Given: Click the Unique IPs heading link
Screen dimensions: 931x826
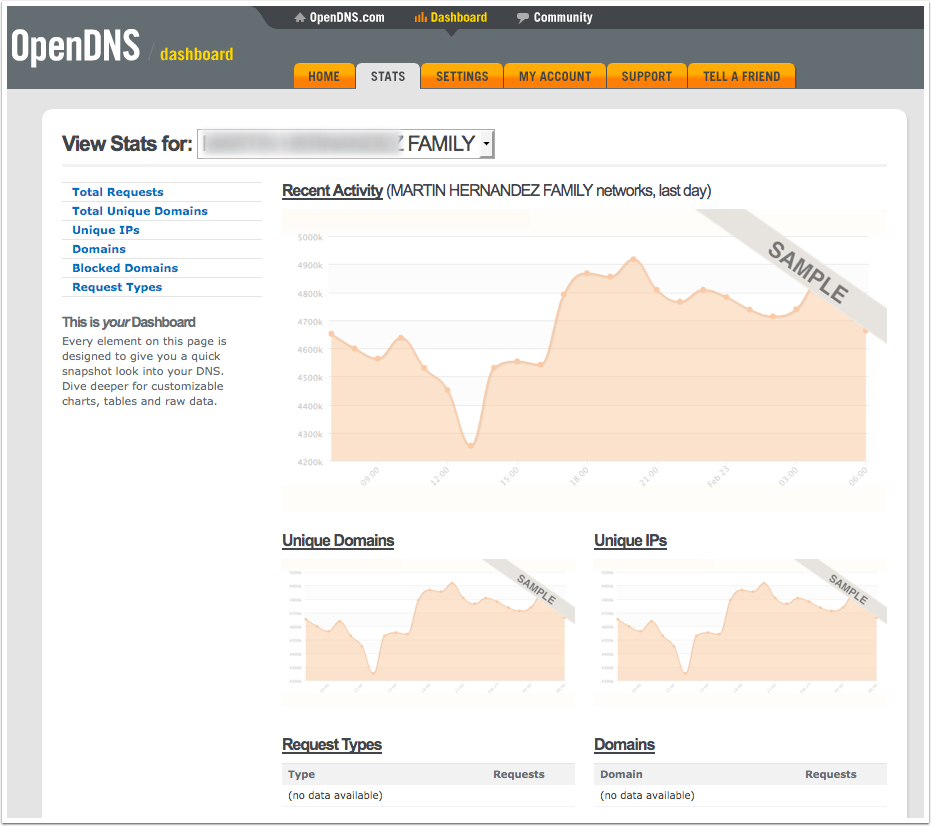Looking at the screenshot, I should click(x=630, y=540).
